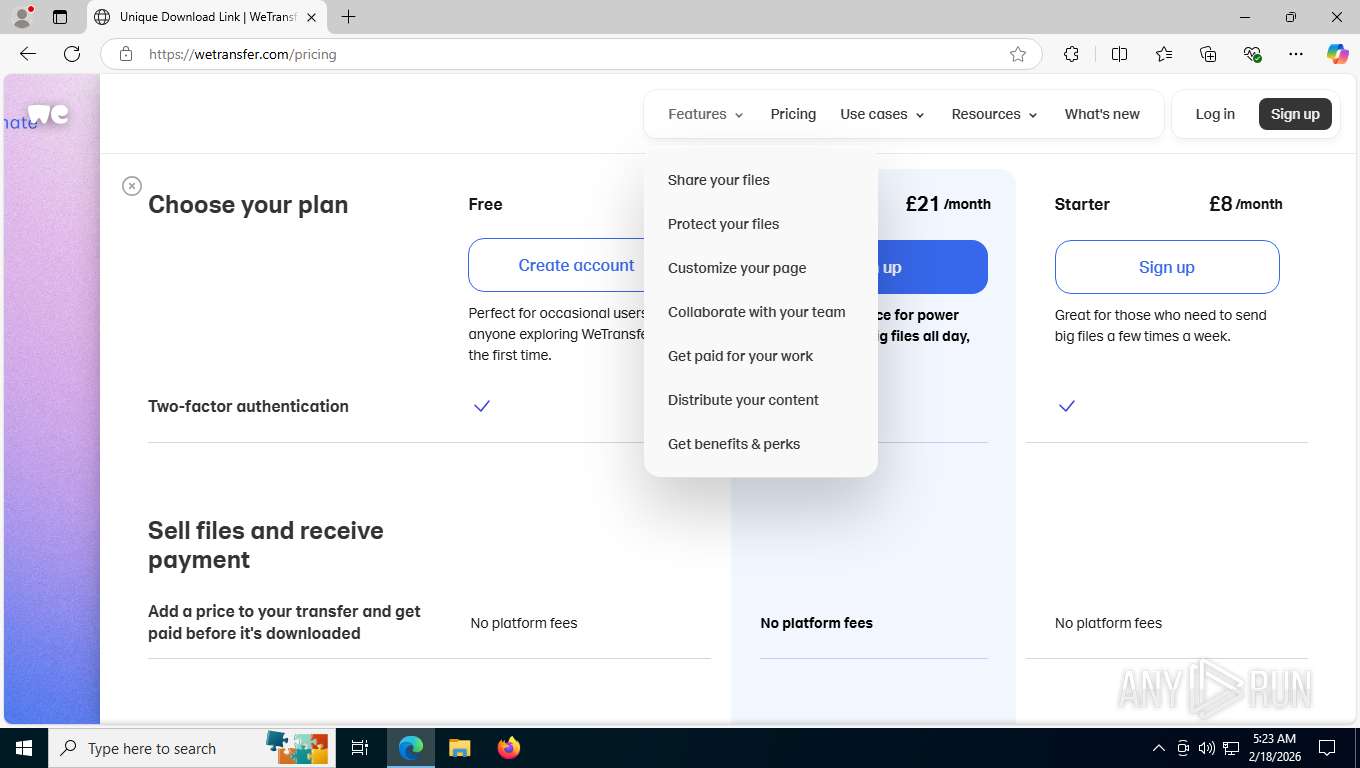Select Get benefits & perks entry

coord(734,444)
